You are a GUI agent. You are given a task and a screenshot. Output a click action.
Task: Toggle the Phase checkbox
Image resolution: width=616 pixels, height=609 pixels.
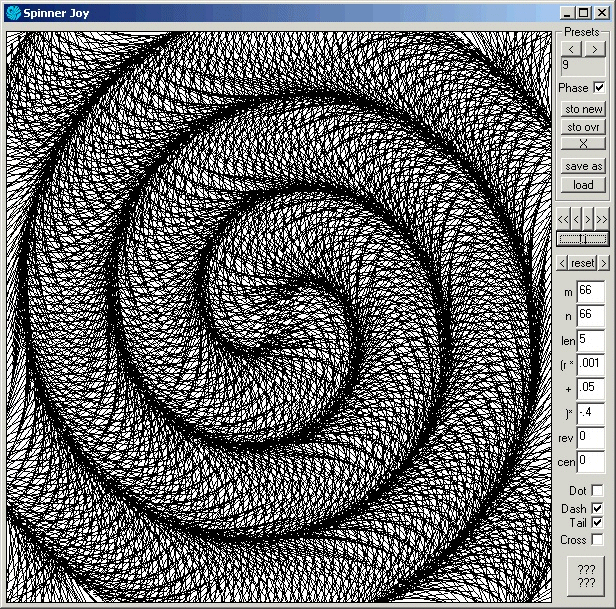tap(599, 88)
